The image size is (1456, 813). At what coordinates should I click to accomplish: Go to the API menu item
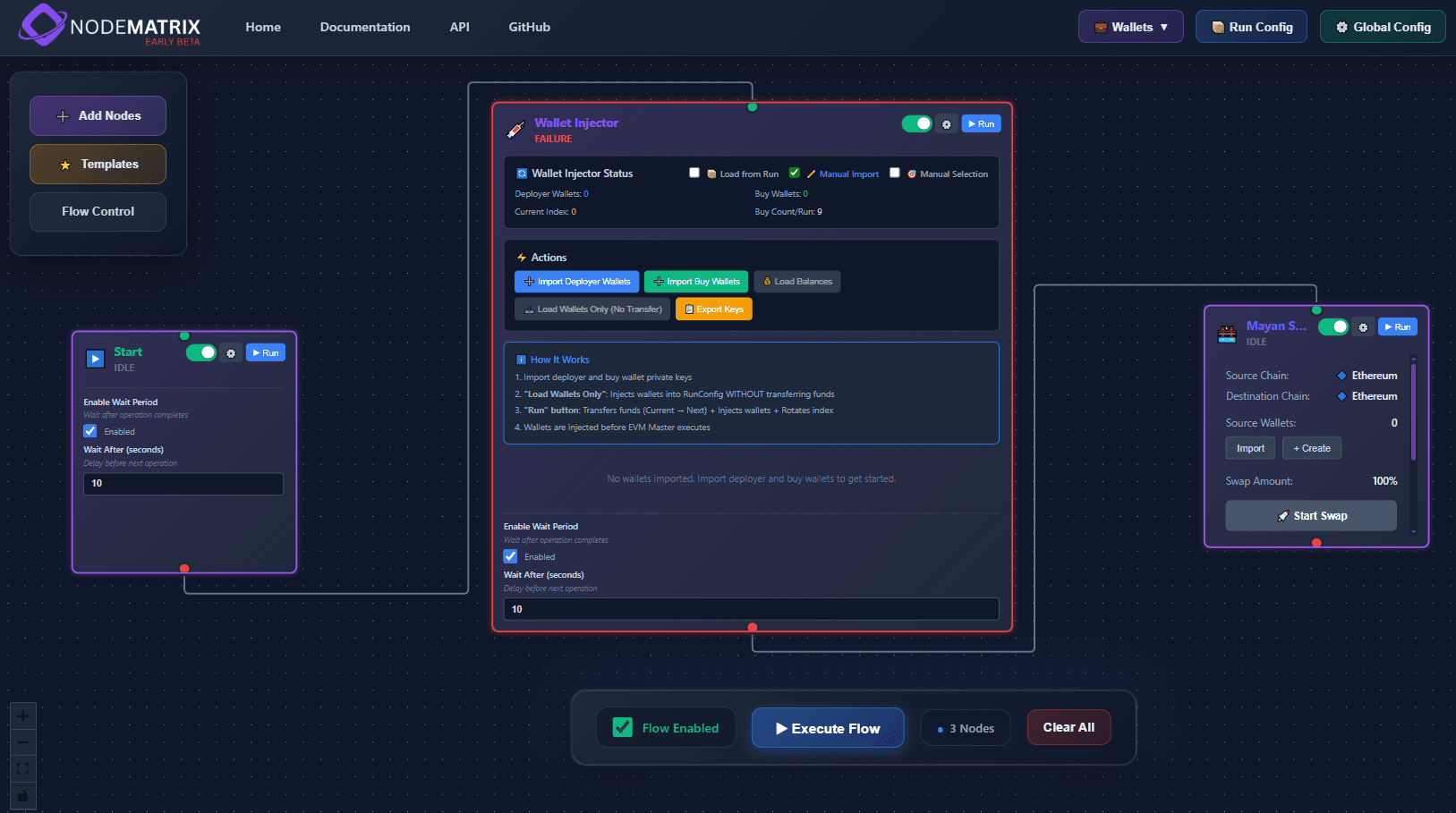point(459,27)
